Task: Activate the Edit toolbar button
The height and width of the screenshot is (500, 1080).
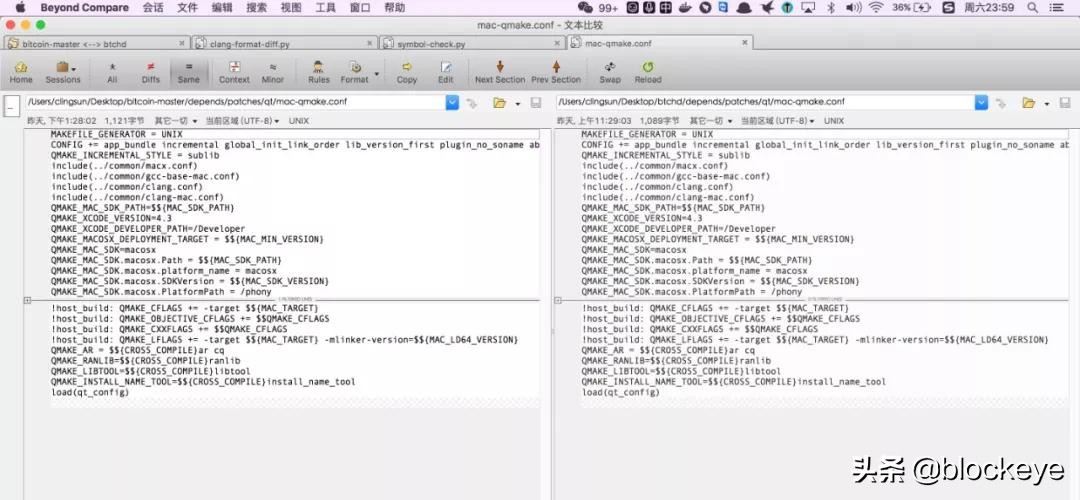Action: tap(446, 72)
